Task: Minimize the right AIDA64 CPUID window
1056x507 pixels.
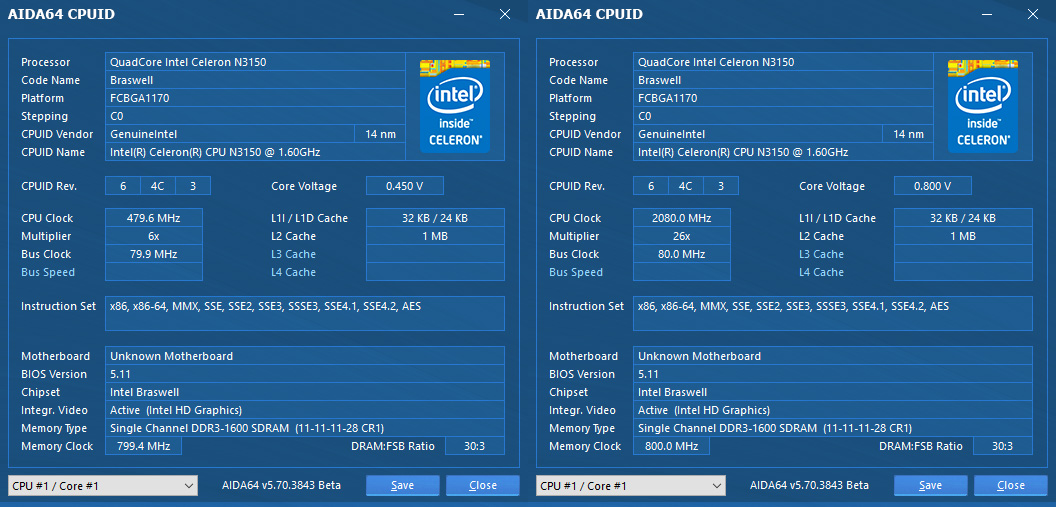Action: (x=987, y=14)
